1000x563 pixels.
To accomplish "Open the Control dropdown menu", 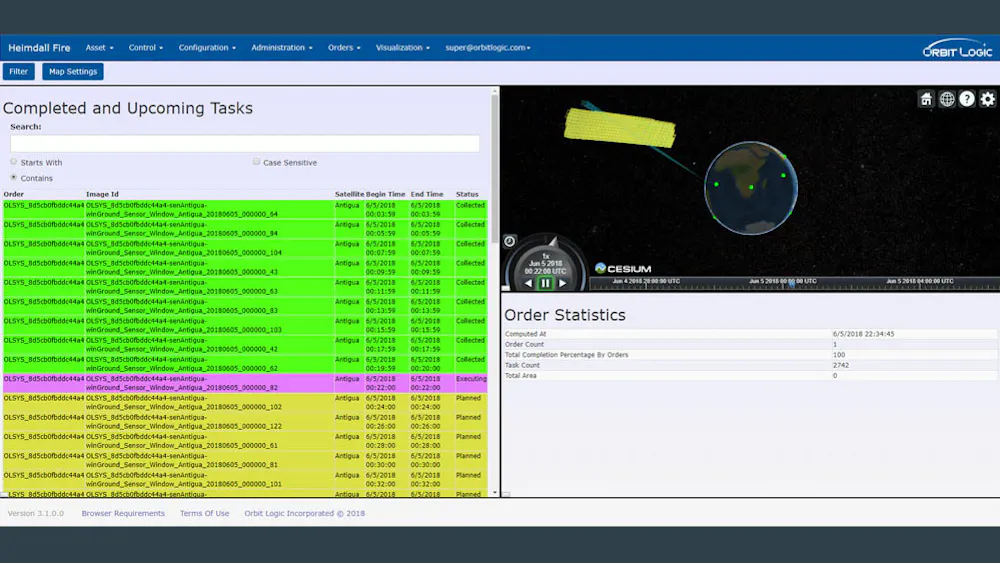I will 145,48.
